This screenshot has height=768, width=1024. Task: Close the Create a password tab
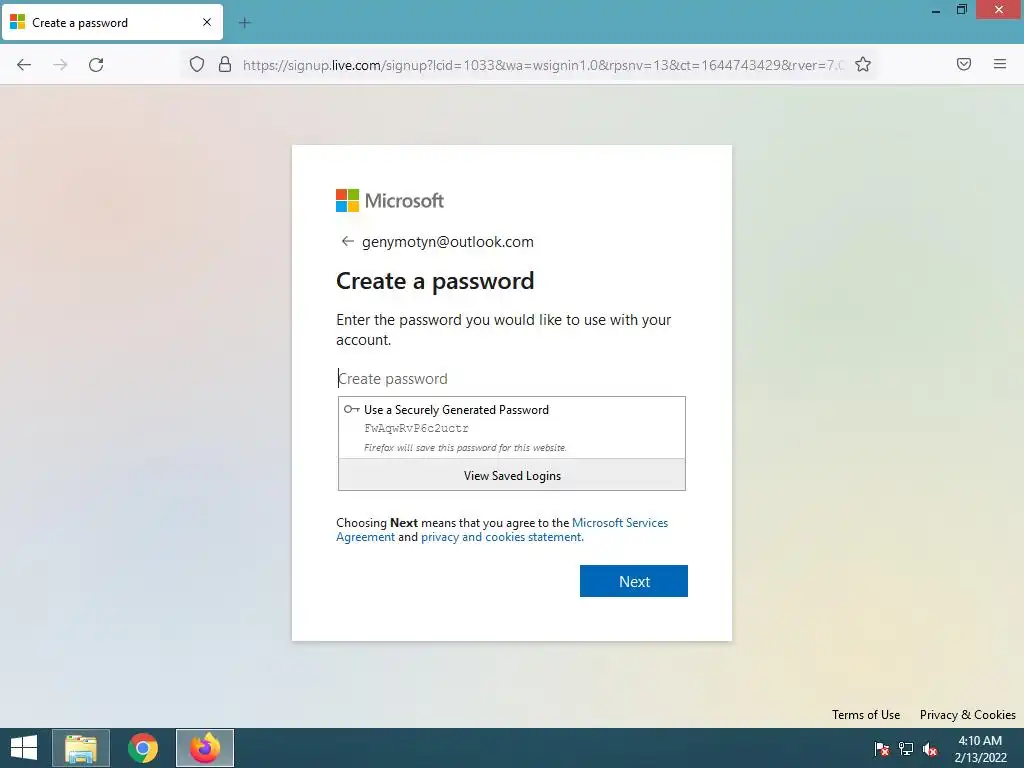point(207,22)
